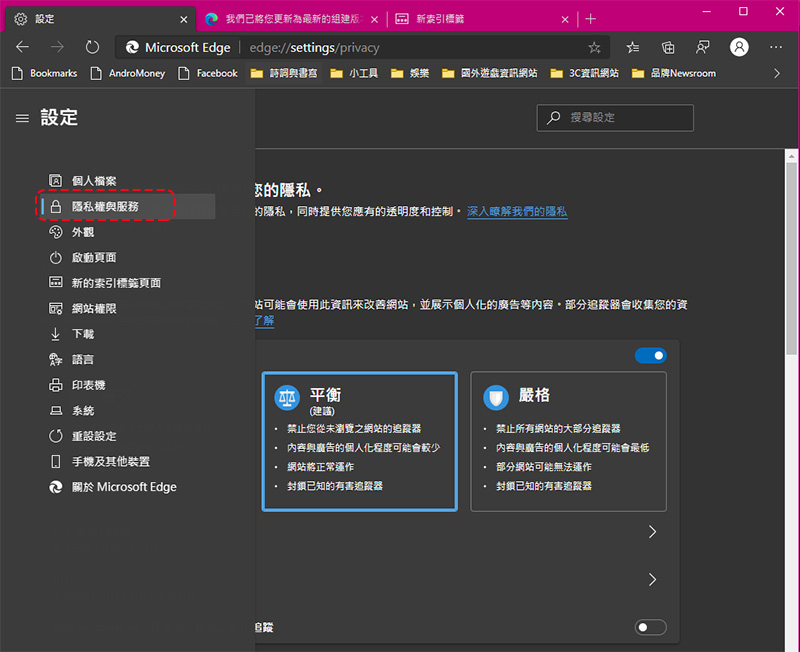Viewport: 800px width, 652px height.
Task: Open the Collections icon in toolbar
Action: click(668, 47)
